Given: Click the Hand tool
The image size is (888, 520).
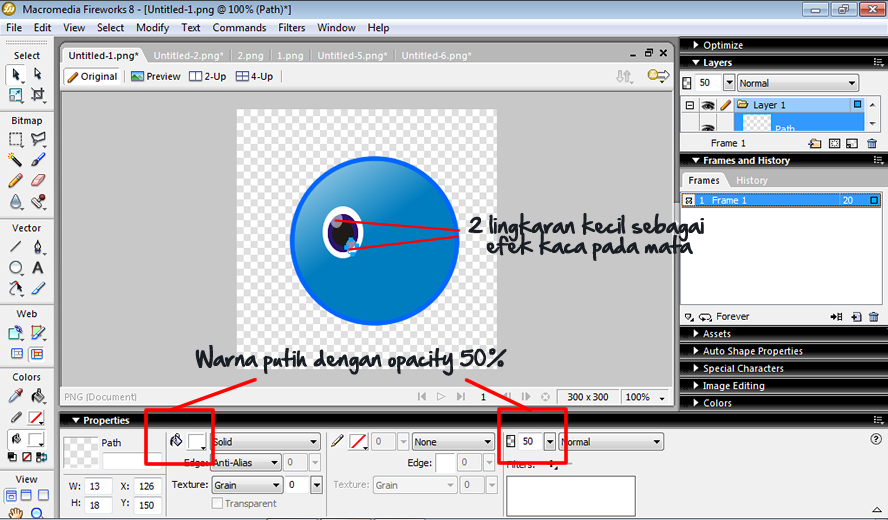Looking at the screenshot, I should [x=16, y=513].
